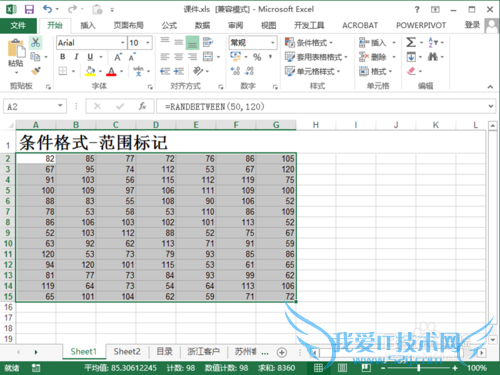Open Sheet2 worksheet tab
Image resolution: width=500 pixels, height=375 pixels.
click(127, 351)
